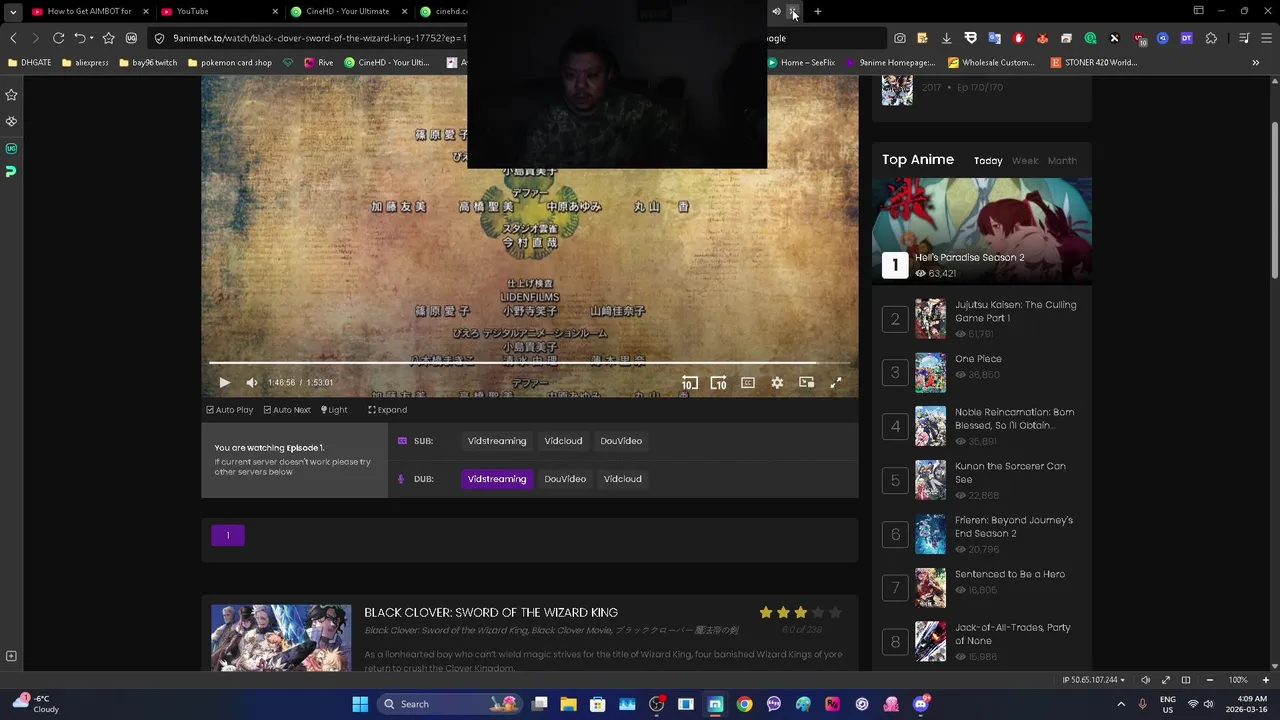Toggle the Auto Play checkbox
Screen dimensions: 1280x720
coord(230,410)
